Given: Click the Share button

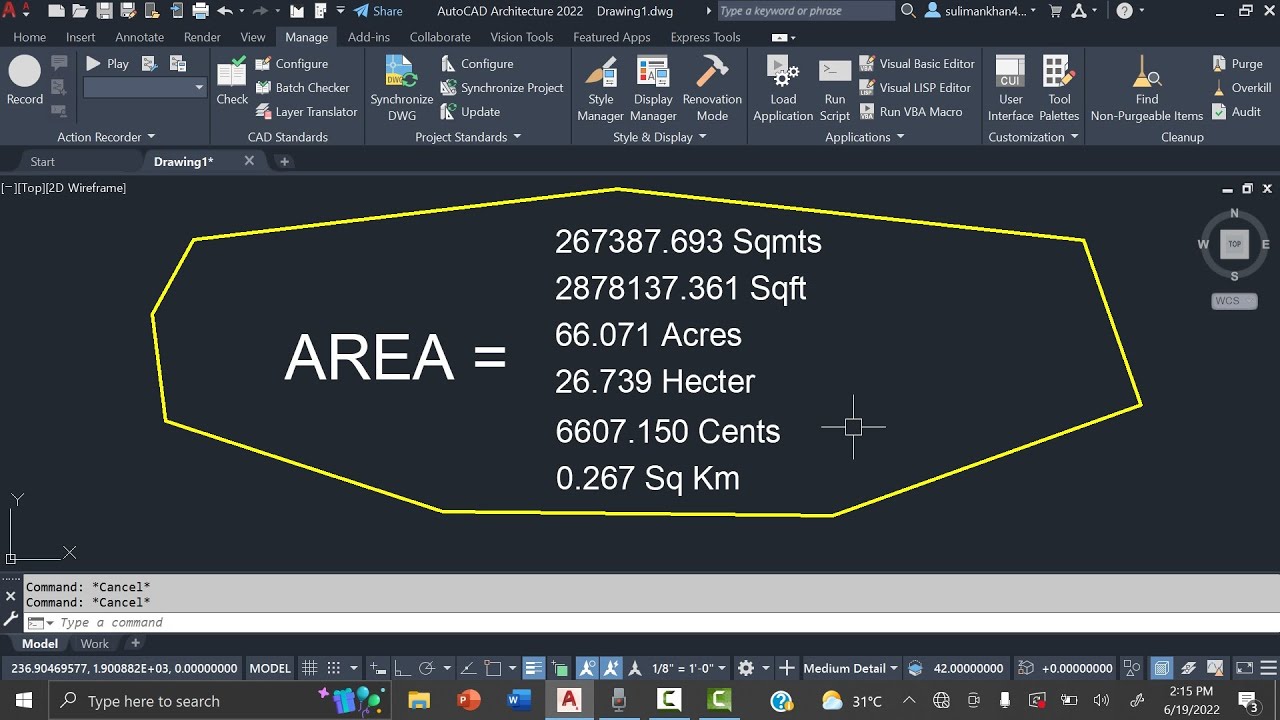Looking at the screenshot, I should tap(378, 11).
